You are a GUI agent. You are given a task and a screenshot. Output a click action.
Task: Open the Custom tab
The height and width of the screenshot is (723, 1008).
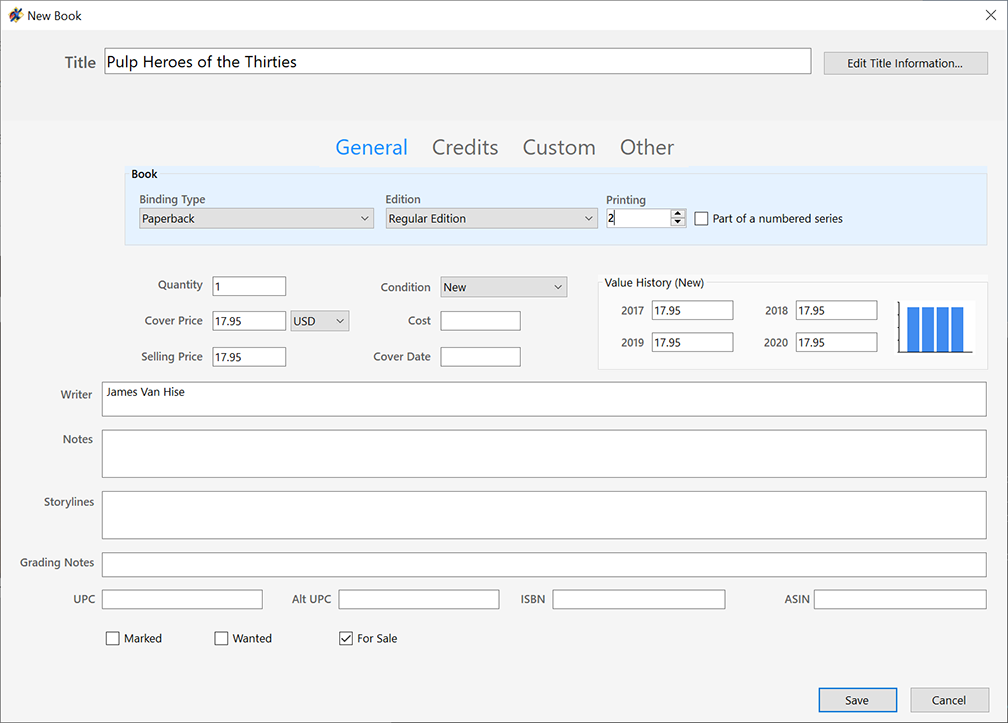pyautogui.click(x=559, y=147)
